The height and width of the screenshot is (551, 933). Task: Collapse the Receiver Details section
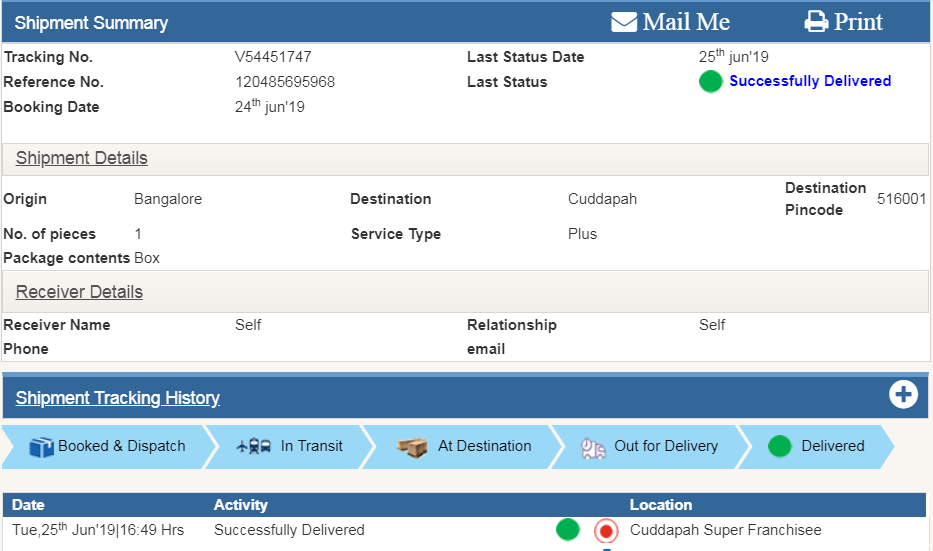pyautogui.click(x=79, y=292)
